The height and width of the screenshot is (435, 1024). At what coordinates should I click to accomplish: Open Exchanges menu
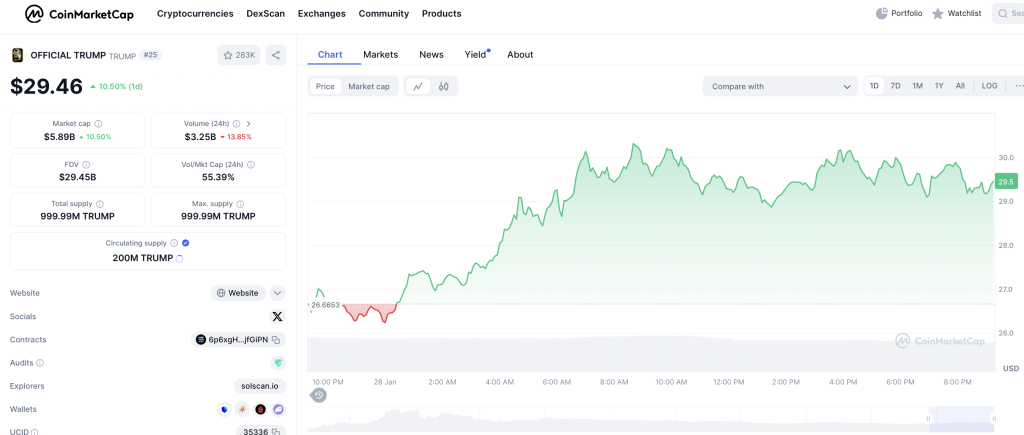tap(322, 14)
